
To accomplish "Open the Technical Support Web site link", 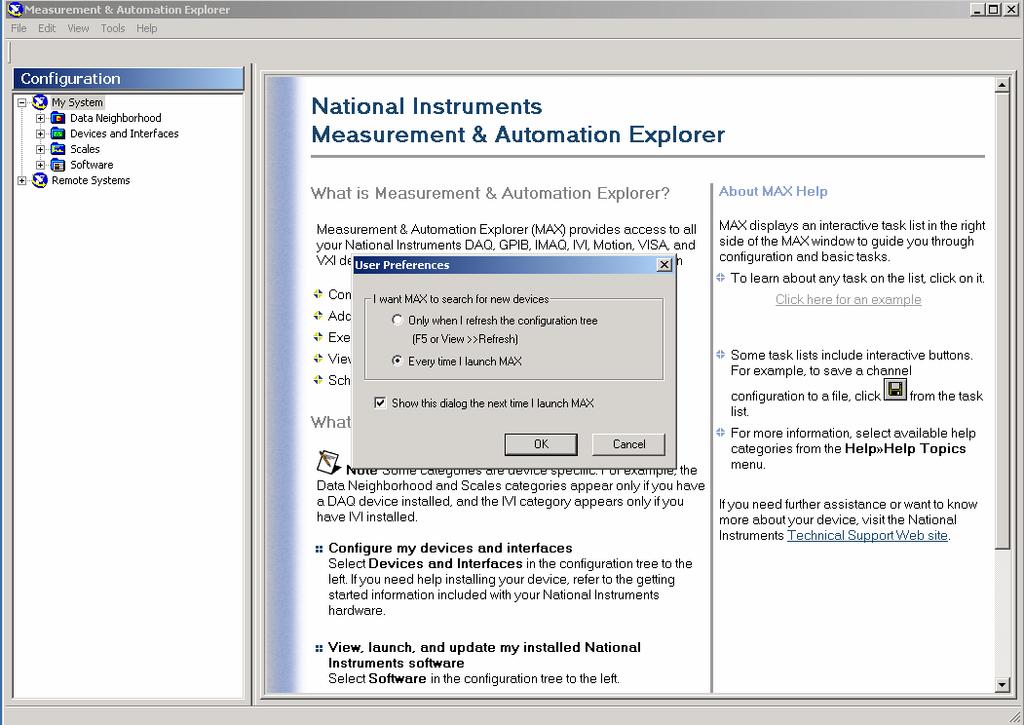I will 867,536.
